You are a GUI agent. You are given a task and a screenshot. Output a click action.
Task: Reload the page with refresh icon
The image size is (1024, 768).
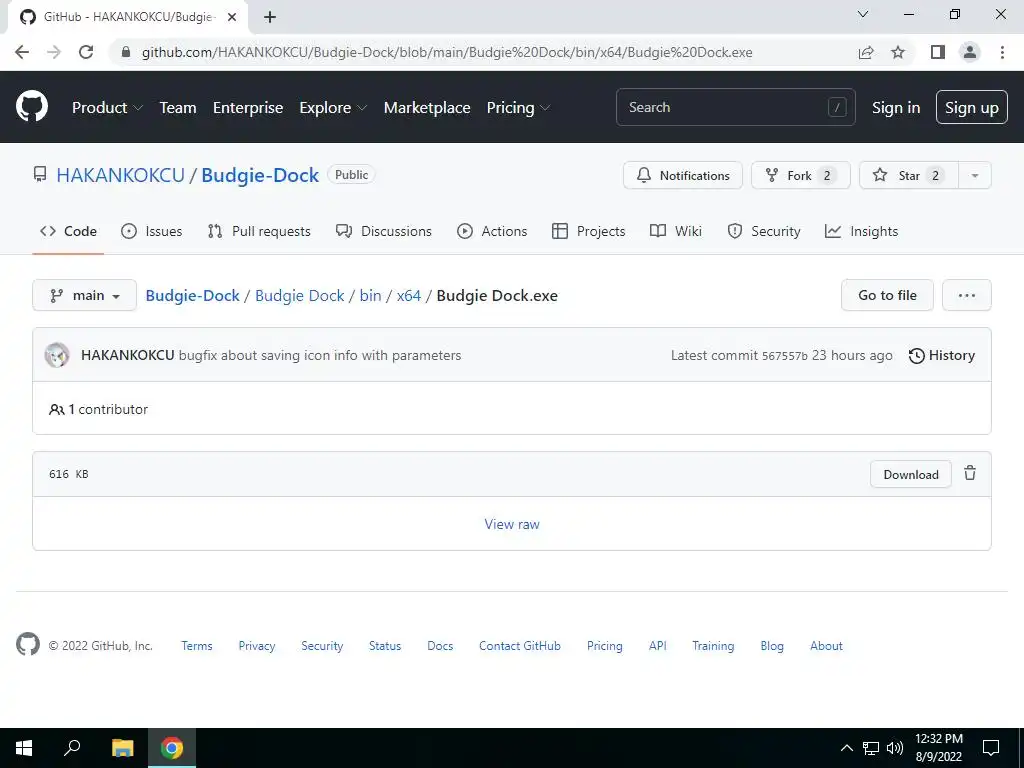(86, 52)
